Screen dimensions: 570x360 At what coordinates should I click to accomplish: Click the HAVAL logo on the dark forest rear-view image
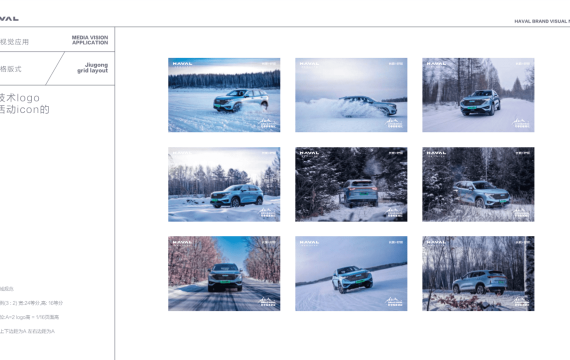pyautogui.click(x=309, y=153)
